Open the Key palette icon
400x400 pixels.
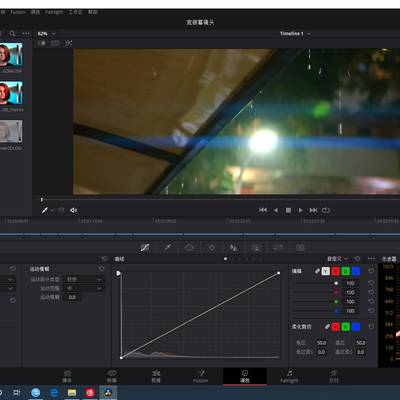[x=256, y=247]
